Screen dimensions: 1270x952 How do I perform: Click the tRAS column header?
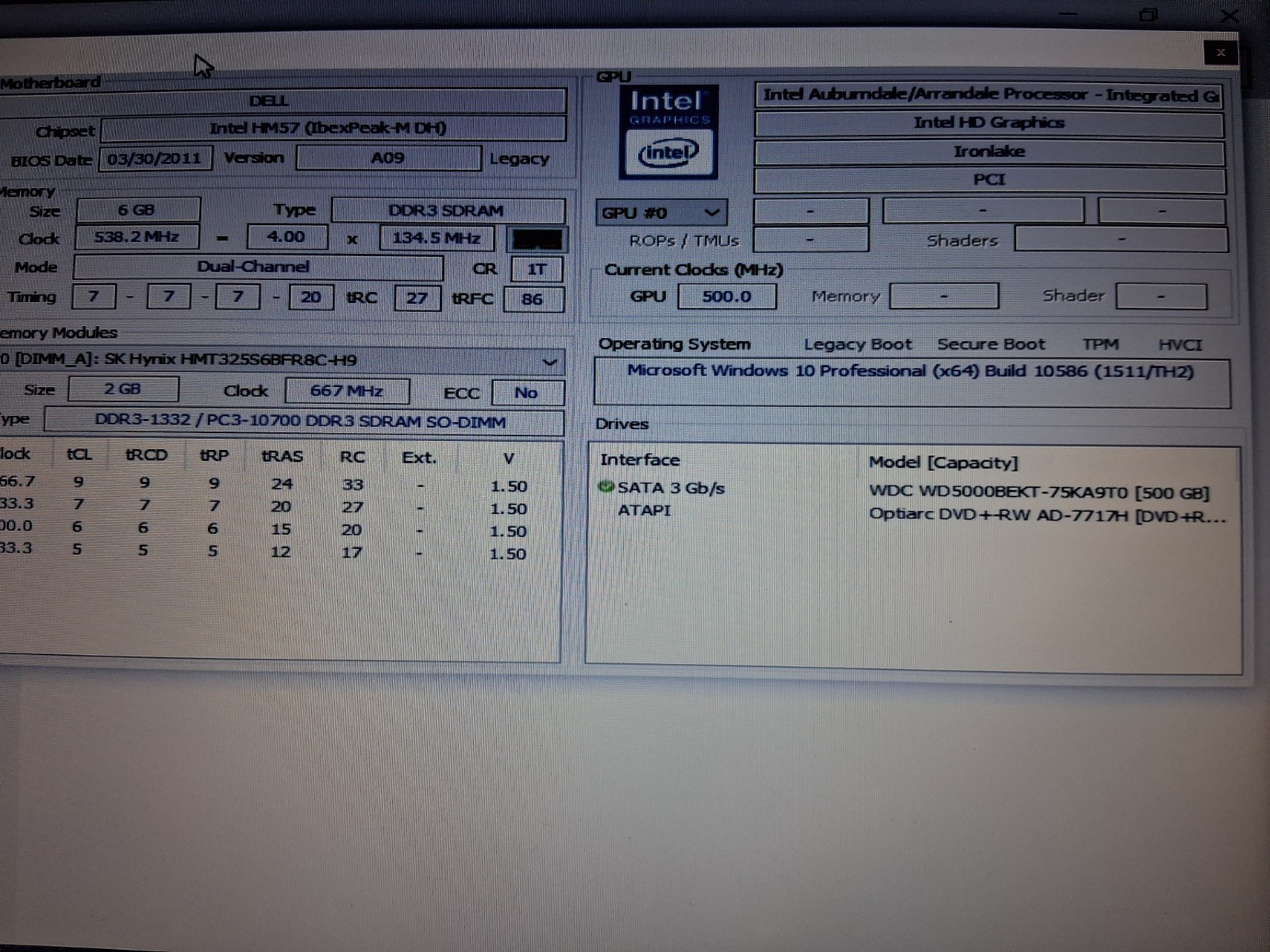pyautogui.click(x=283, y=456)
